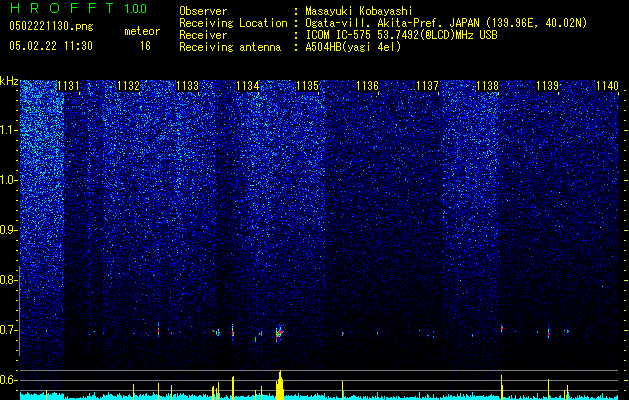Image resolution: width=629 pixels, height=400 pixels.
Task: Click the meteor echo just after 1138
Action: coord(502,329)
